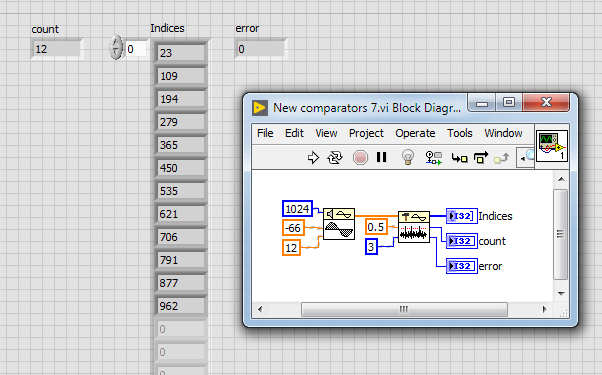This screenshot has height=375, width=602.
Task: Click Indices array element 877
Action: [181, 283]
